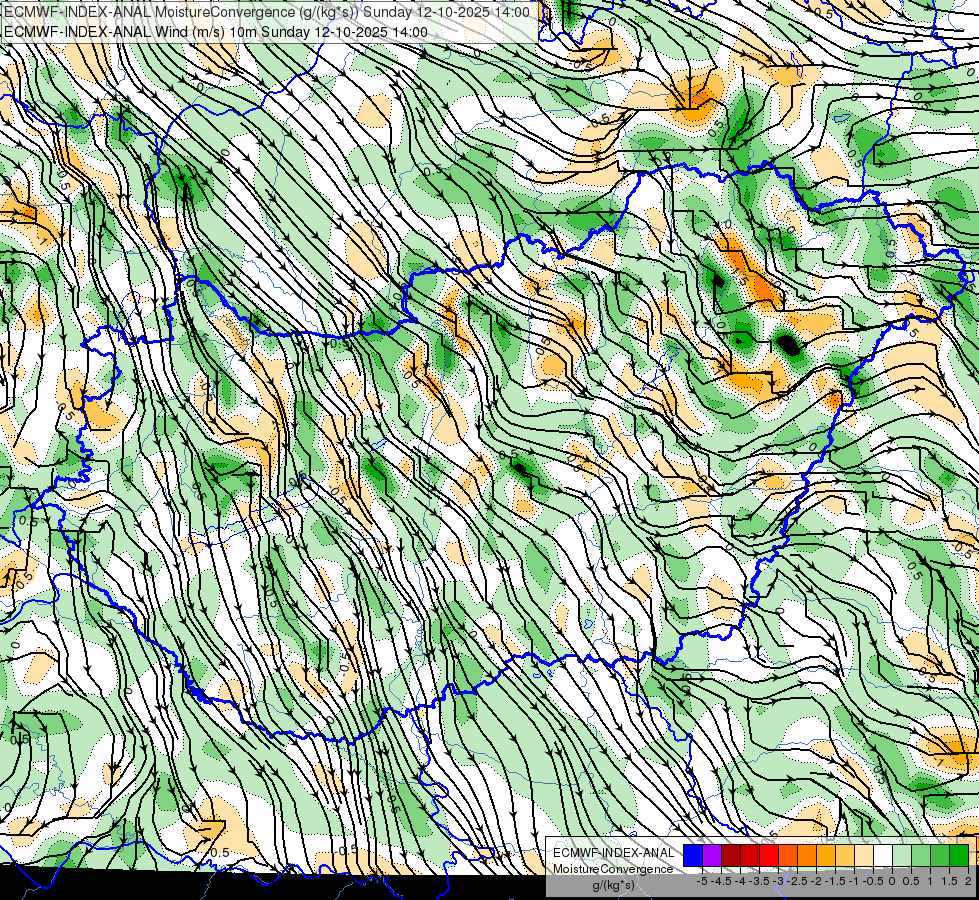Click the white swatch between -0.5 and 0

[883, 855]
